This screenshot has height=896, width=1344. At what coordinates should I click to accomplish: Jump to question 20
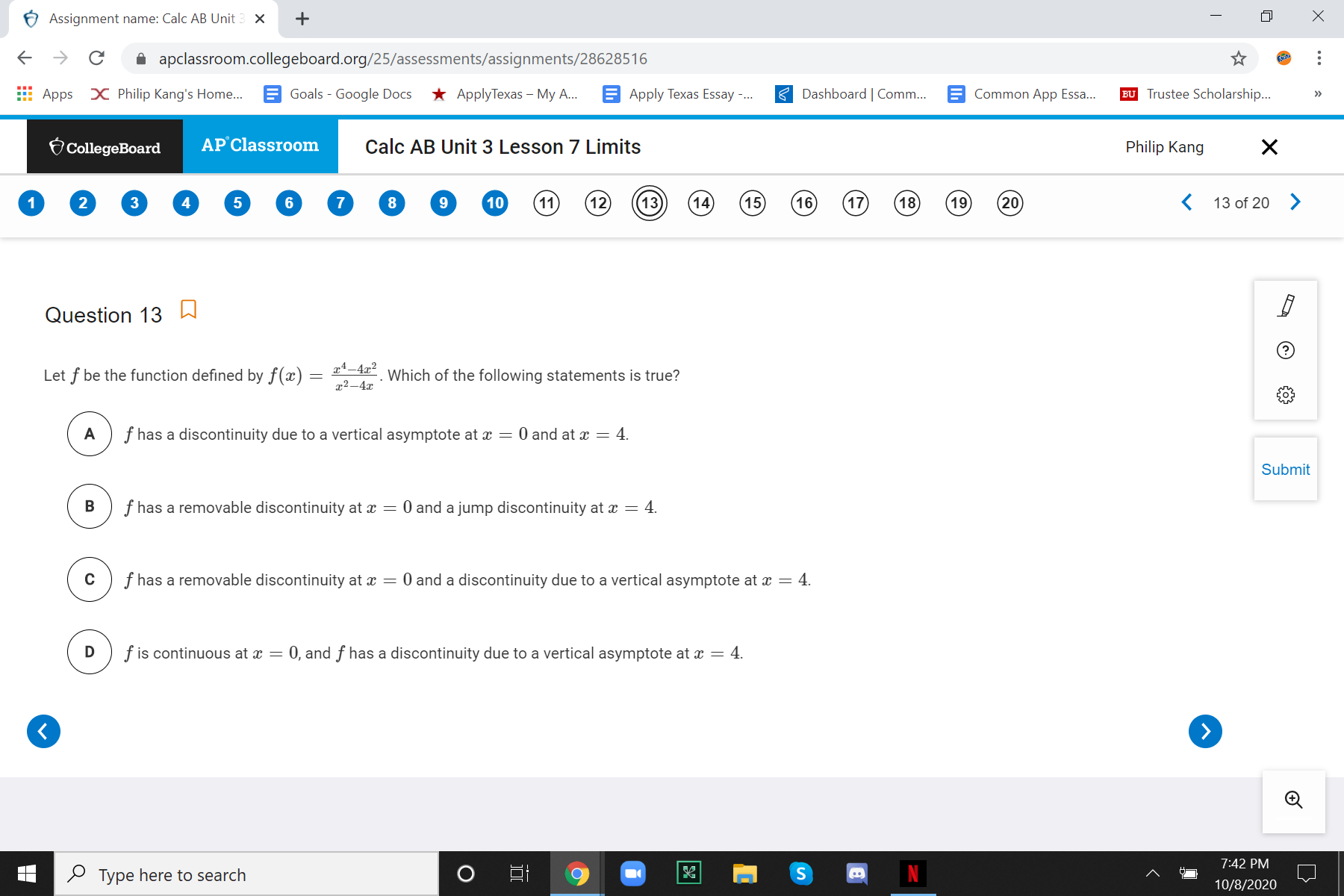point(1009,202)
